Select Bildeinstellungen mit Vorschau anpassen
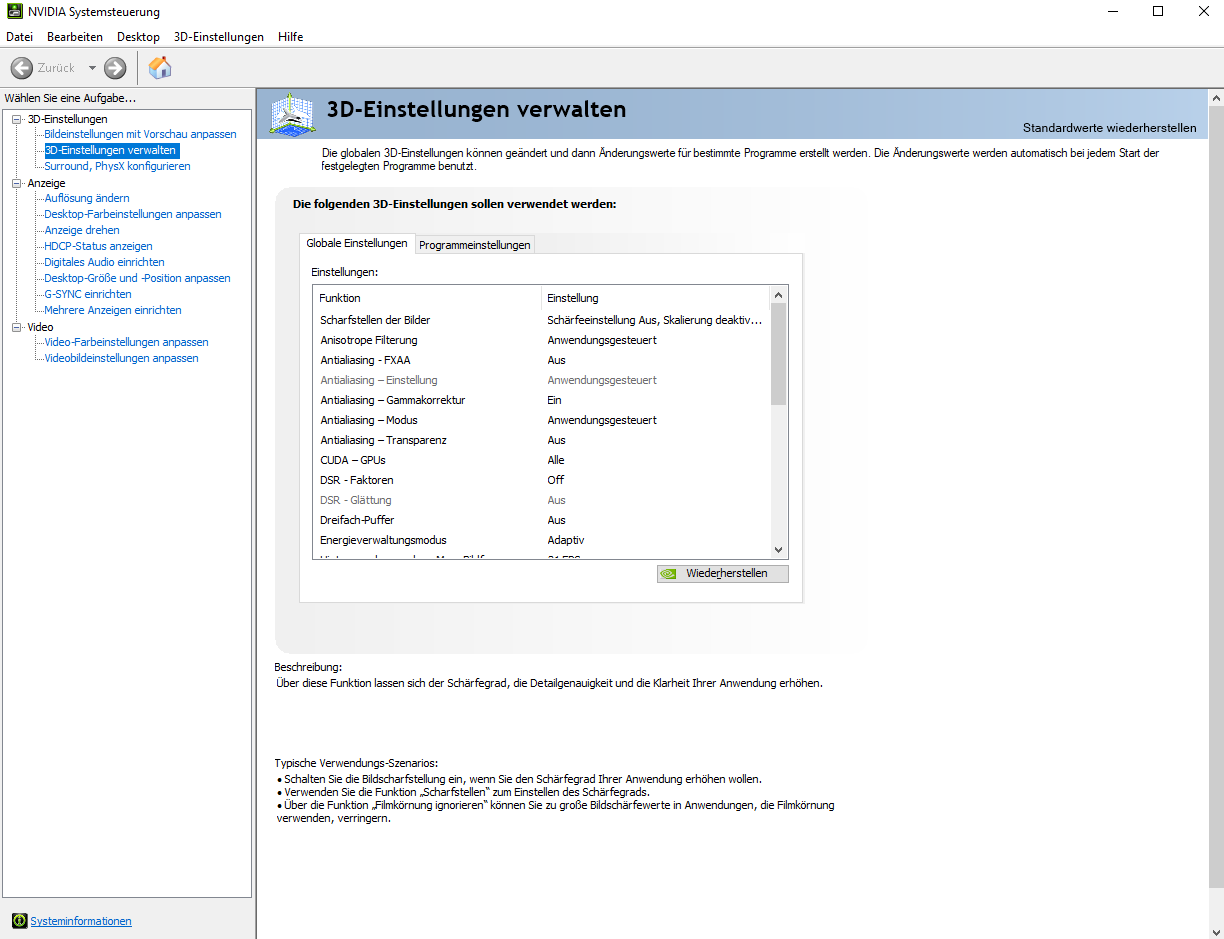 [140, 134]
